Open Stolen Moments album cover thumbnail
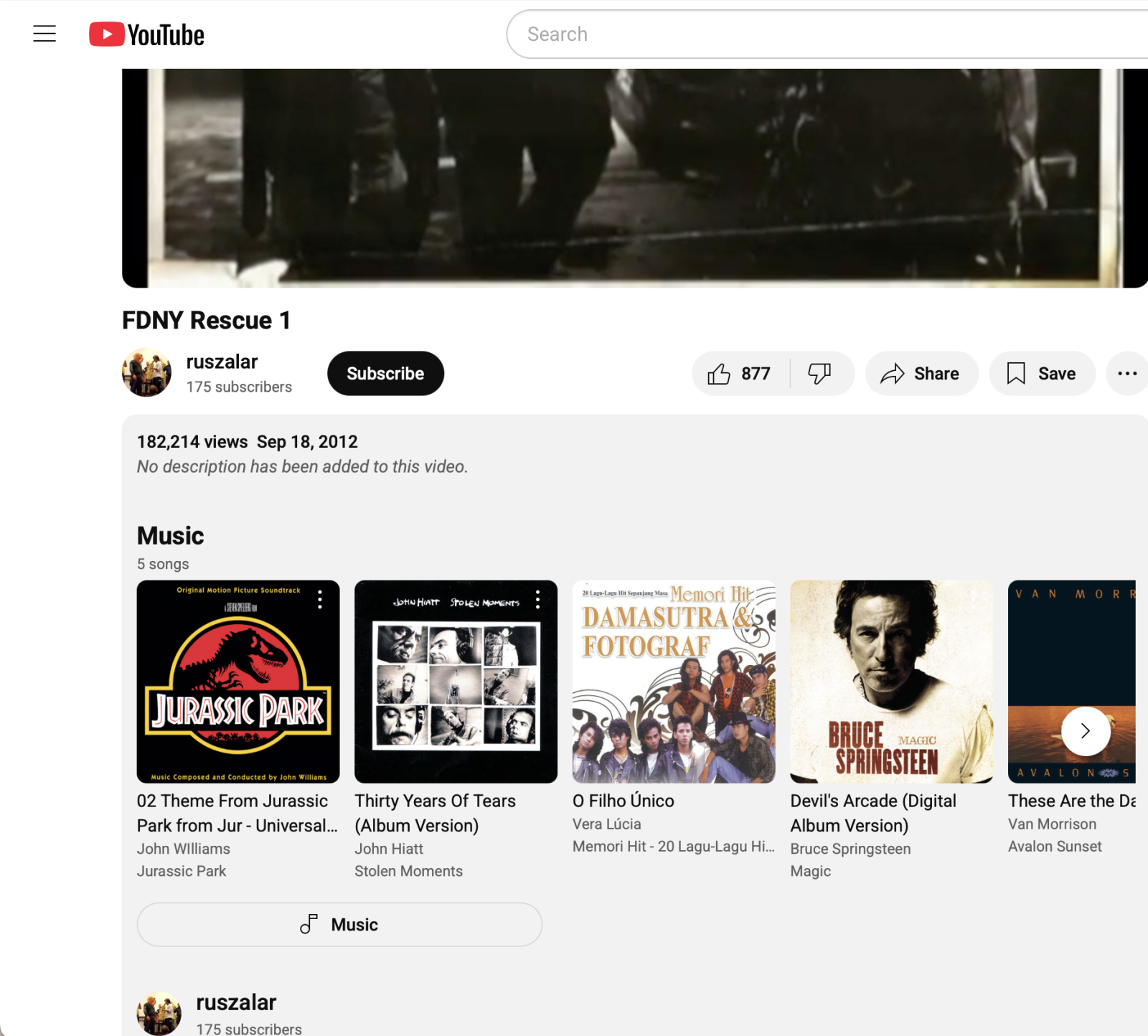The image size is (1148, 1036). tap(456, 682)
